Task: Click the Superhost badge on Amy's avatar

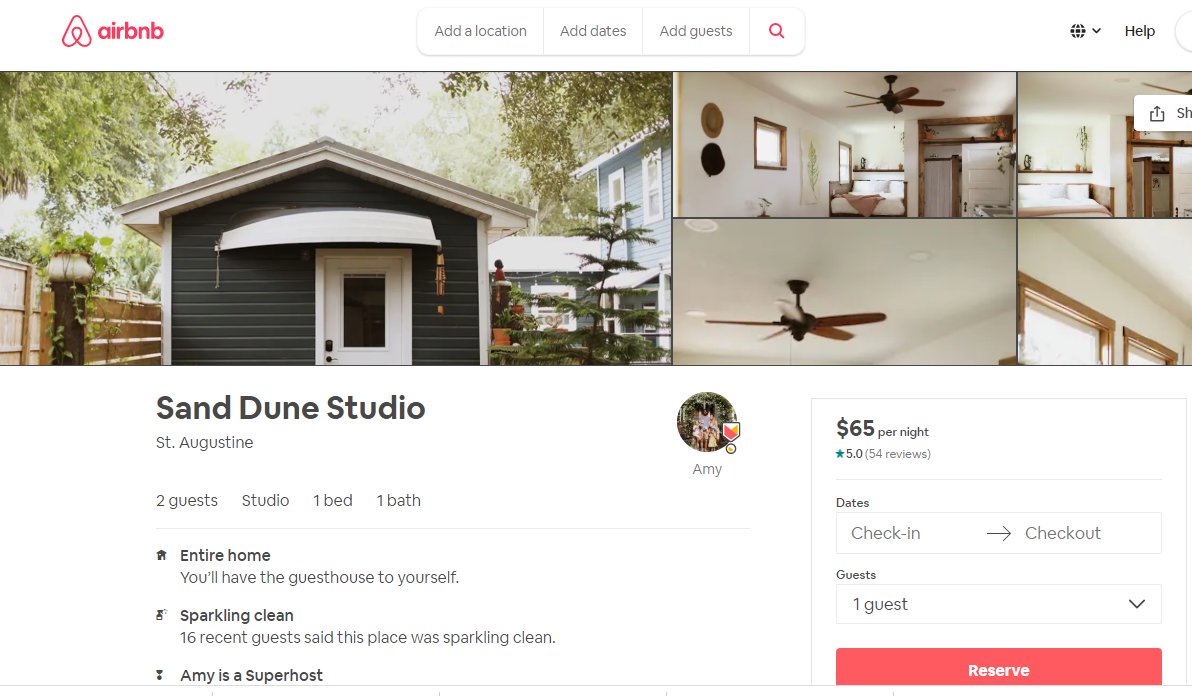Action: tap(731, 432)
